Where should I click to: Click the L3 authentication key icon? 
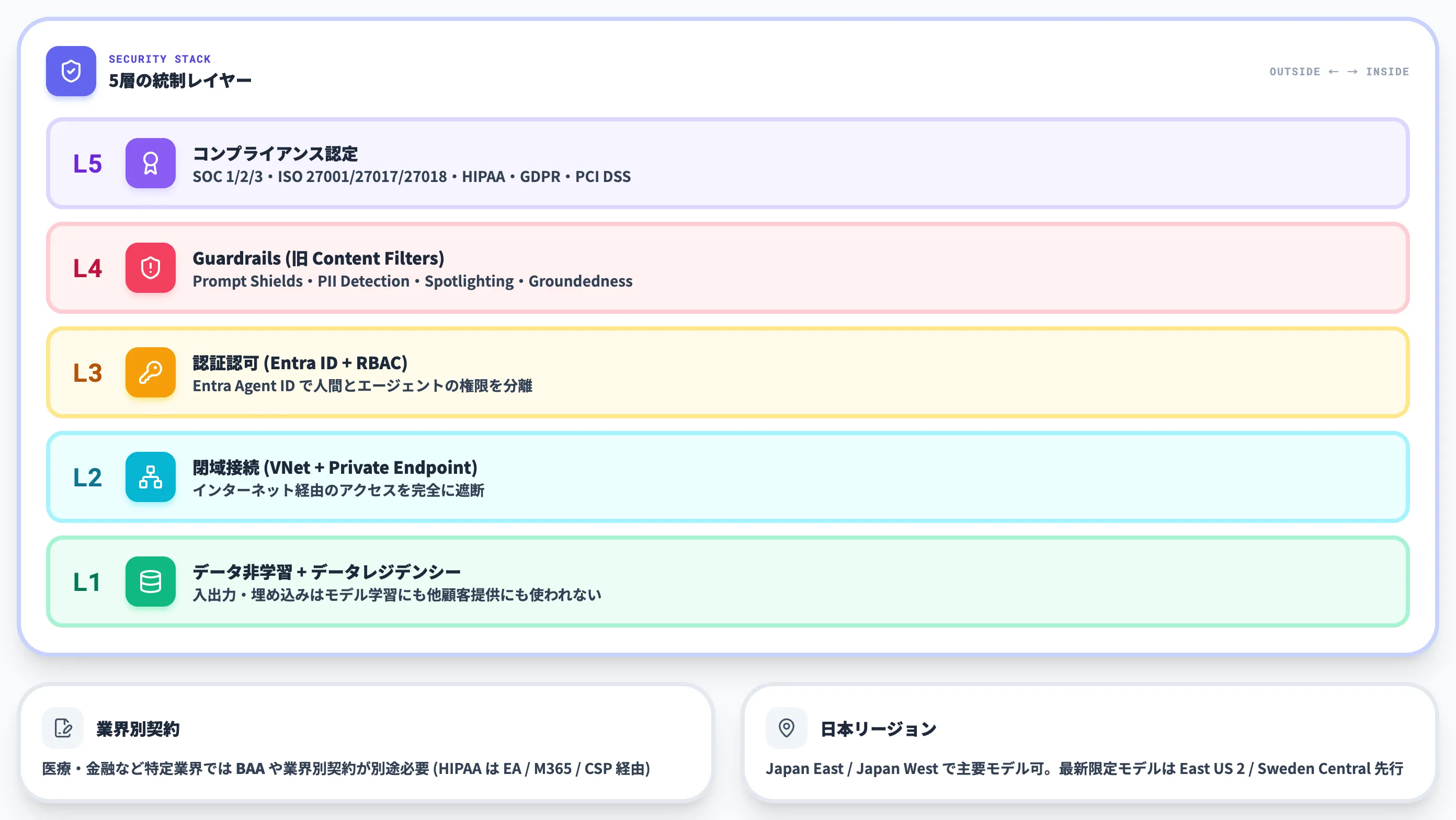(150, 372)
